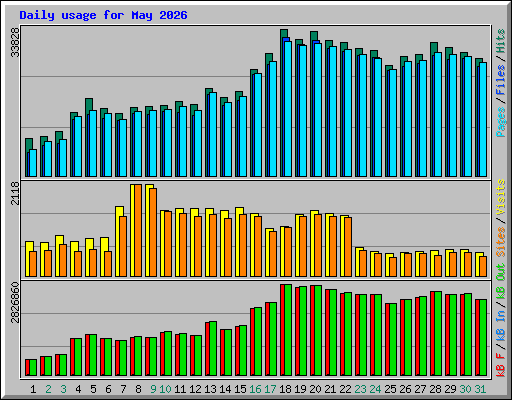
Task: Click the 2118 visits scale label
Action: click(x=15, y=193)
